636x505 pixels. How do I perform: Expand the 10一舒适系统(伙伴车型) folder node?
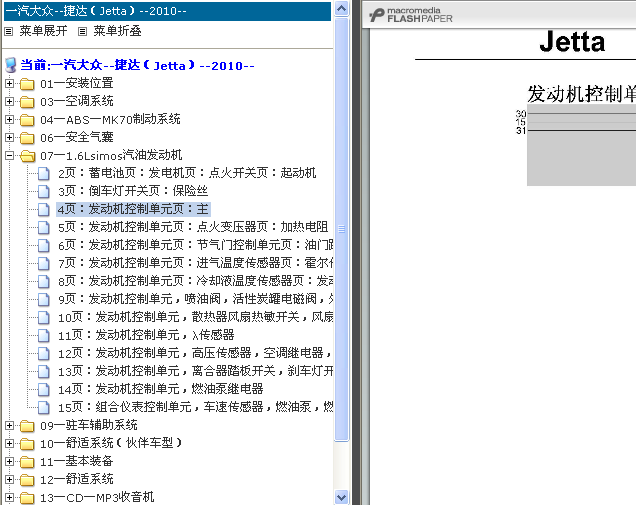(9, 443)
